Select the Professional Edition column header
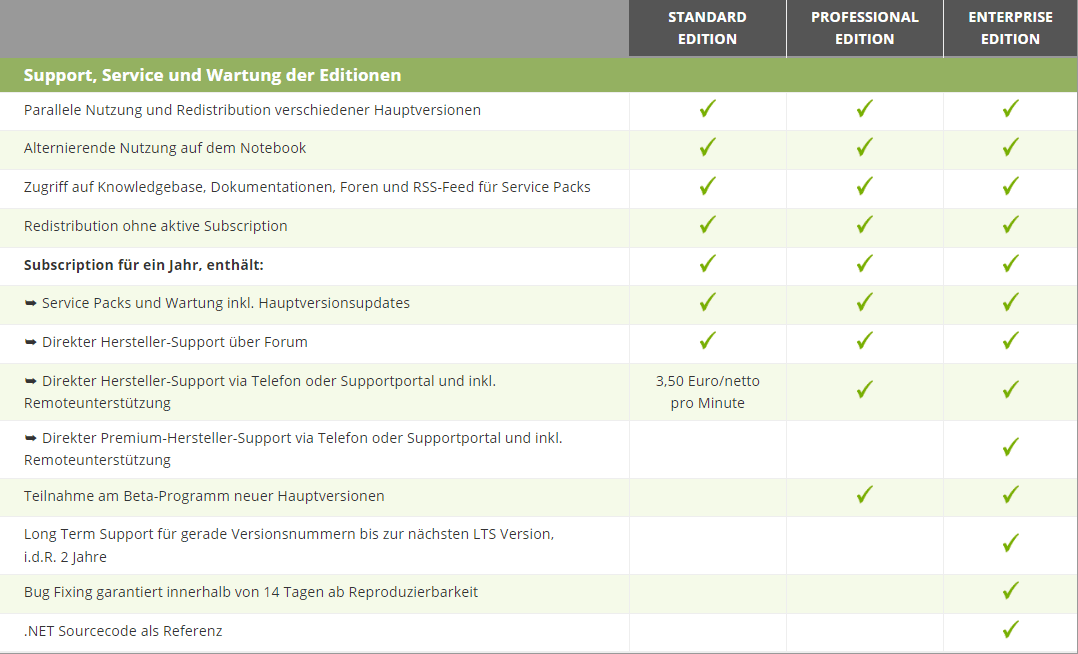This screenshot has width=1078, height=654. point(865,28)
